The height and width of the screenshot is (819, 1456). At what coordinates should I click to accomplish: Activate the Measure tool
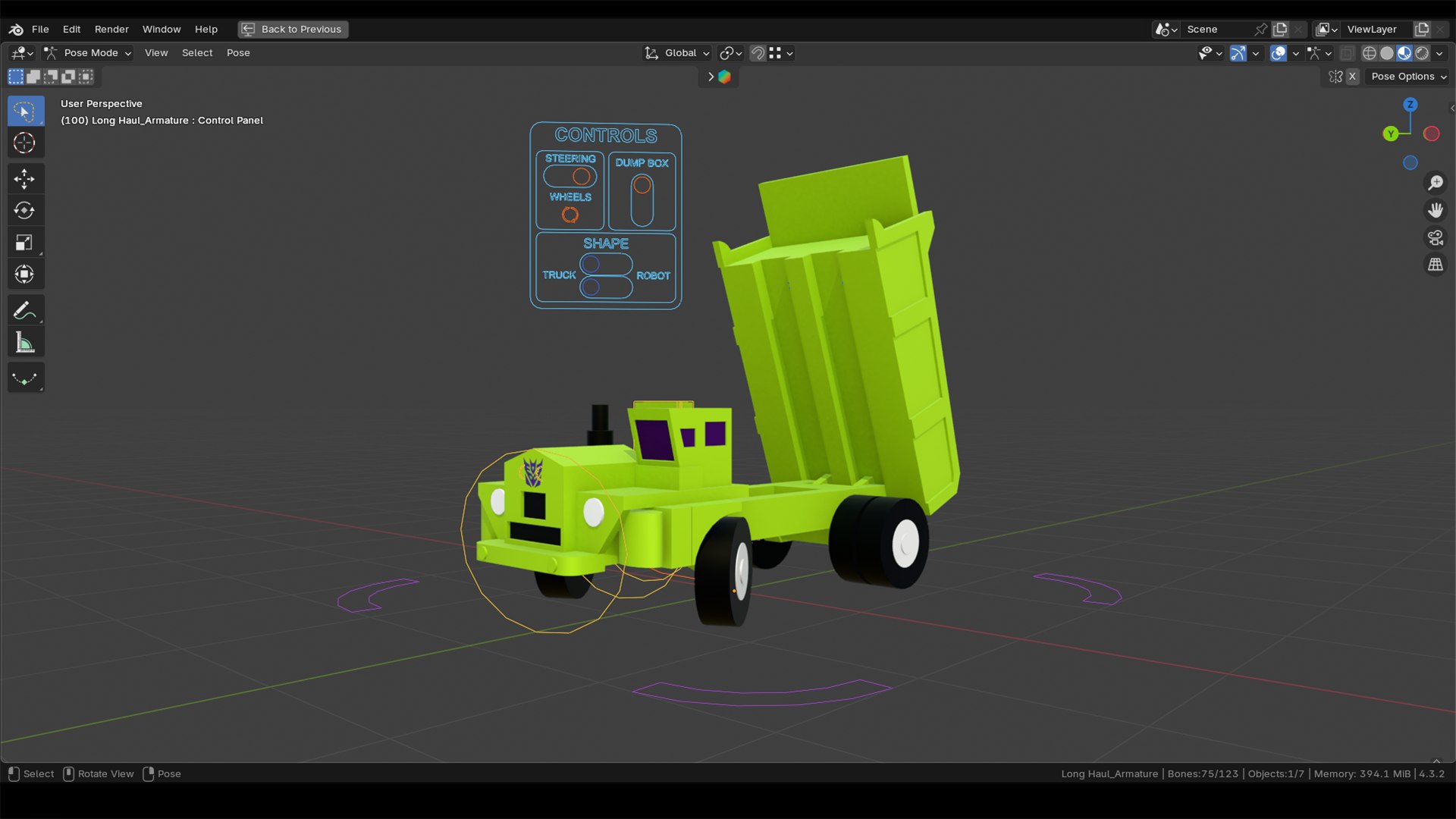[x=25, y=342]
